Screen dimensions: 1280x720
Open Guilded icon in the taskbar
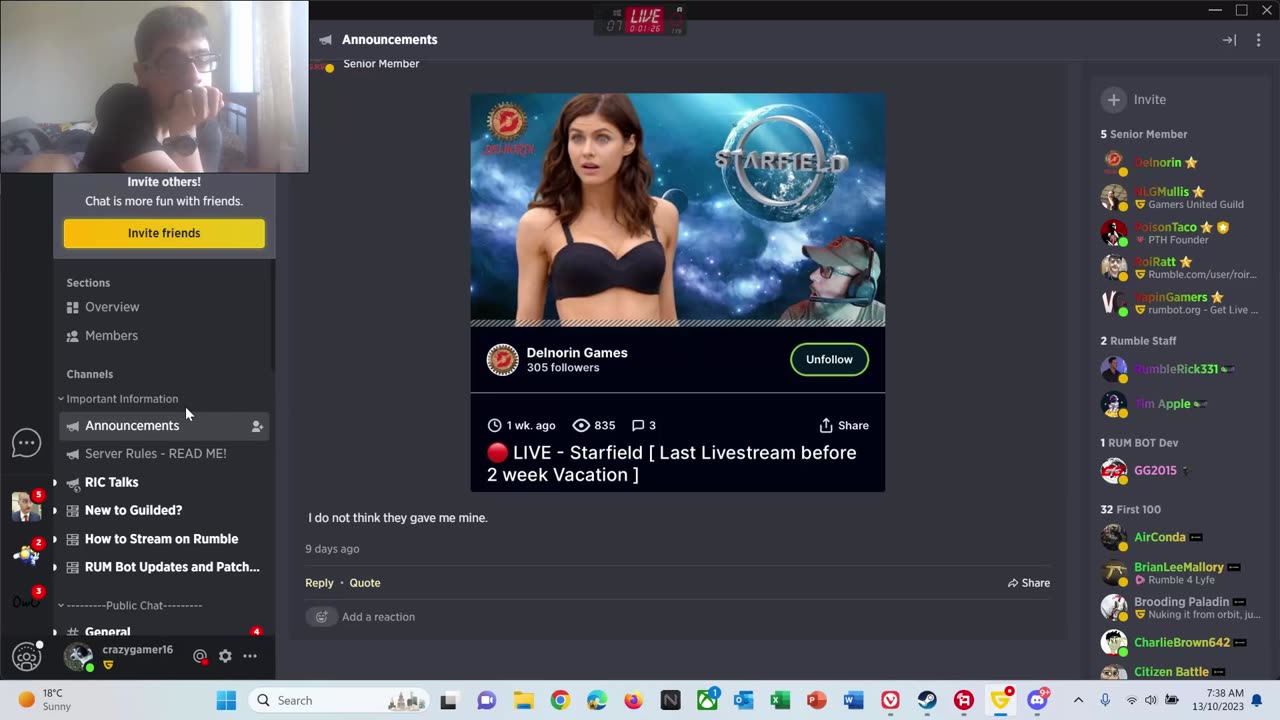1000,700
